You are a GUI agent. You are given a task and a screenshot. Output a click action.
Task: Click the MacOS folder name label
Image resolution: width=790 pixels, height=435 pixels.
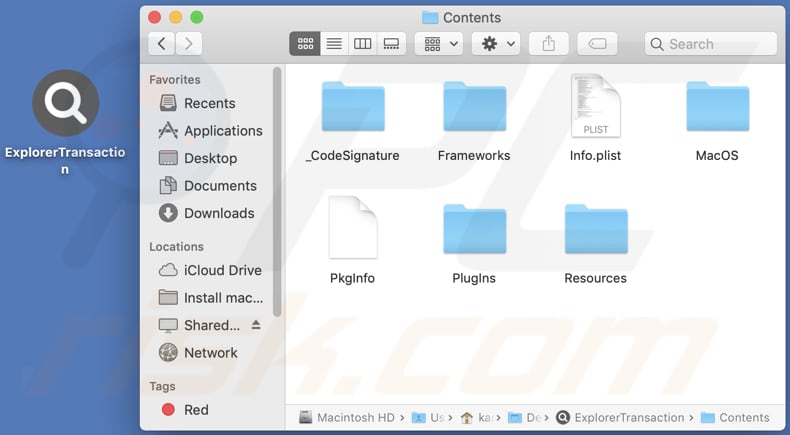click(x=717, y=155)
